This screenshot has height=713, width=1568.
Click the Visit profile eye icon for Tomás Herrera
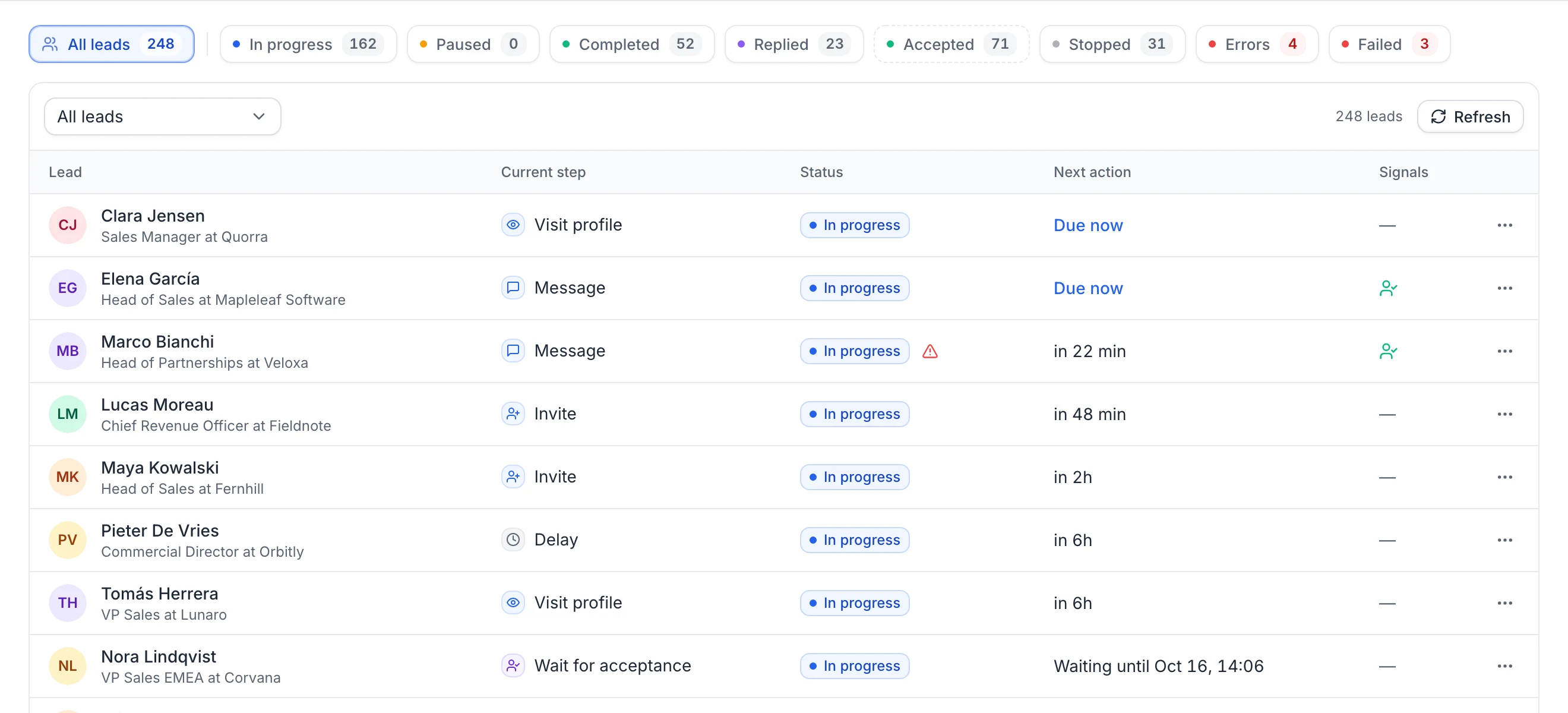(x=513, y=603)
